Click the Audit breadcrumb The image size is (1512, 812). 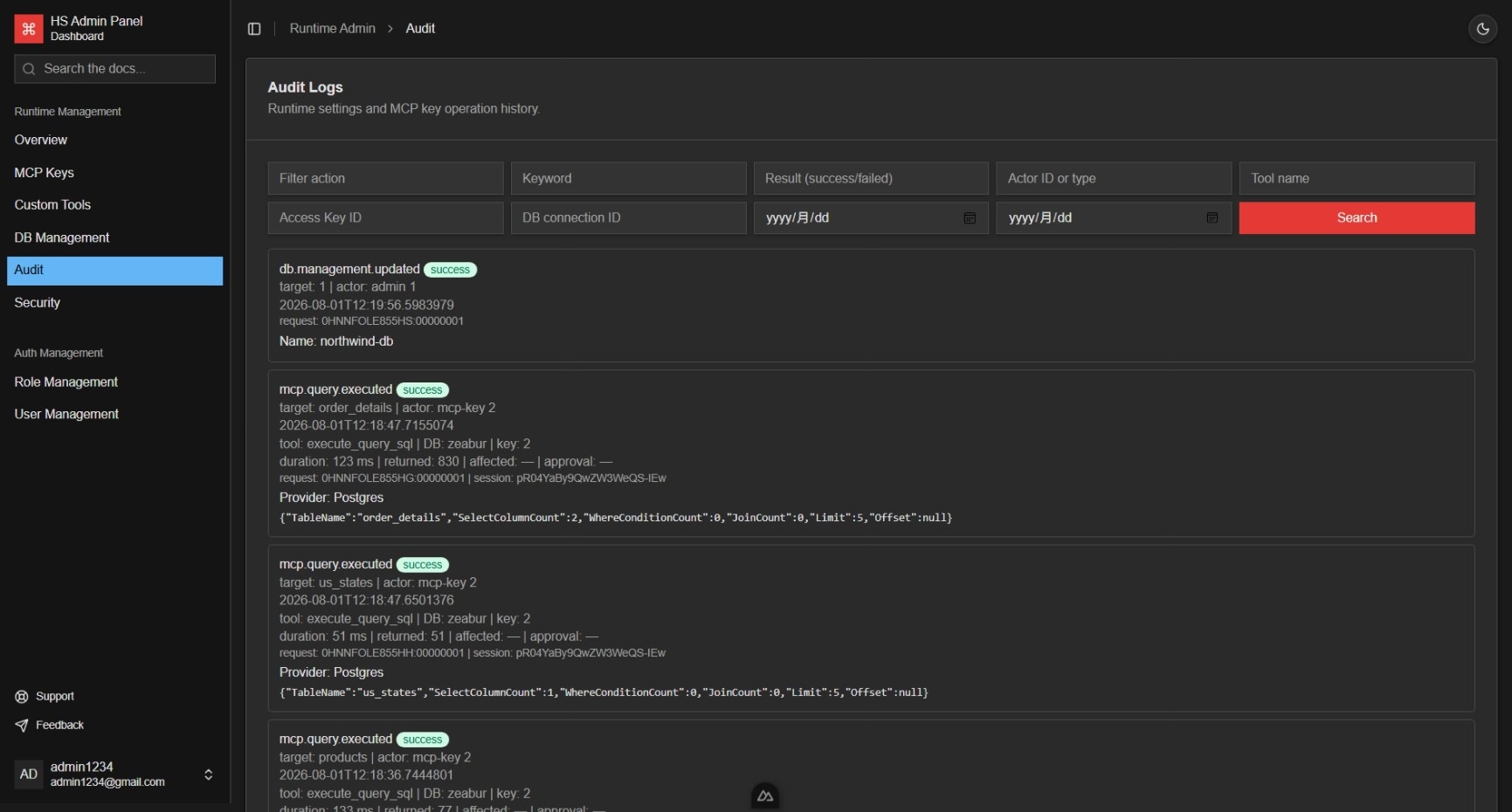pos(420,29)
